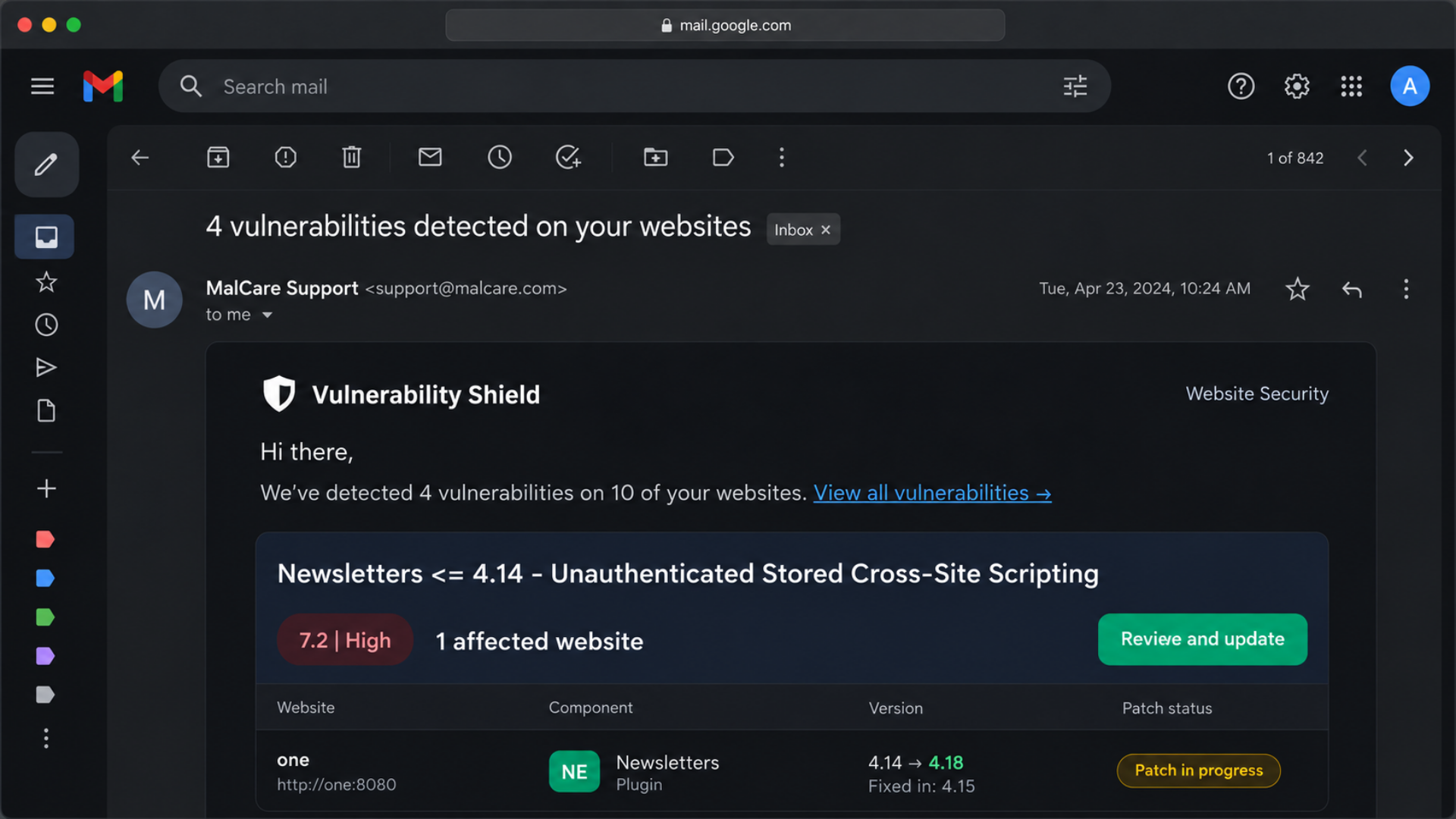Open Inbox in the sidebar
Viewport: 1456px width, 819px height.
[x=45, y=237]
